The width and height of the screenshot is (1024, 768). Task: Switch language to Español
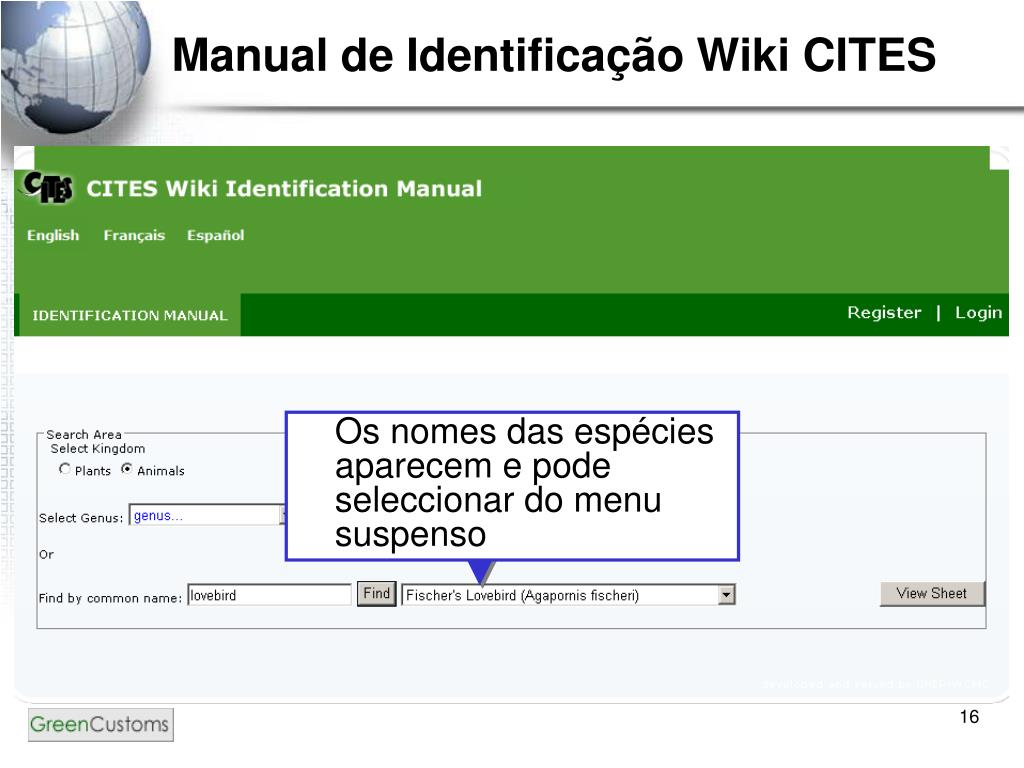click(216, 235)
